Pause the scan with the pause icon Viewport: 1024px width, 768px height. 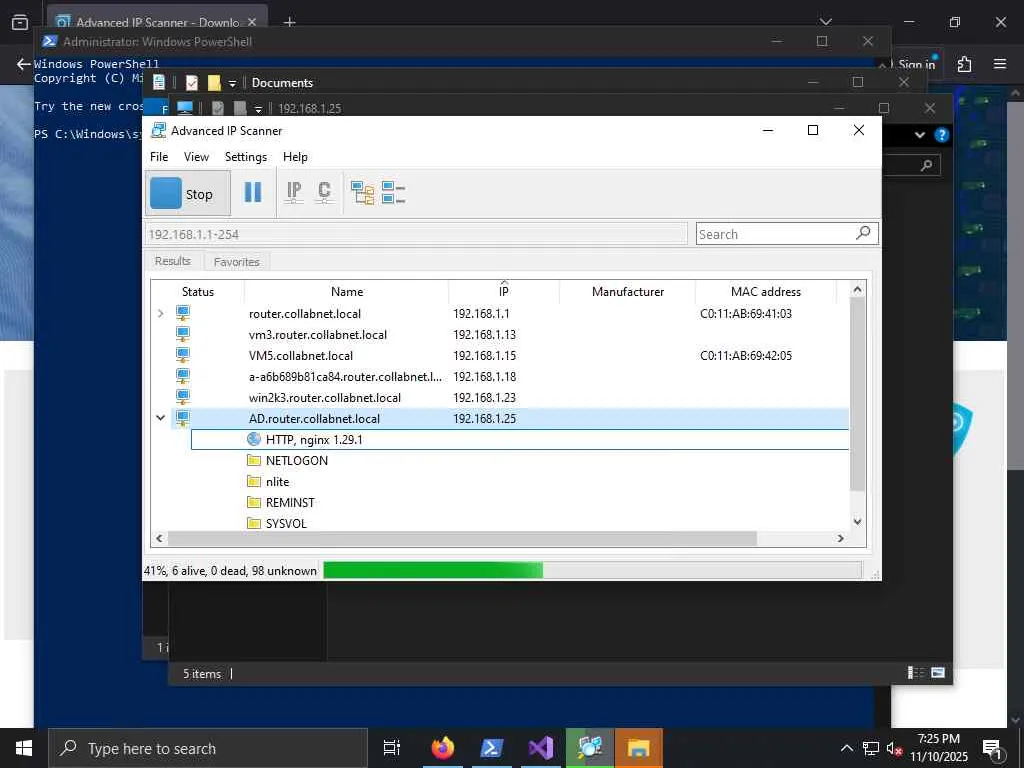point(253,192)
